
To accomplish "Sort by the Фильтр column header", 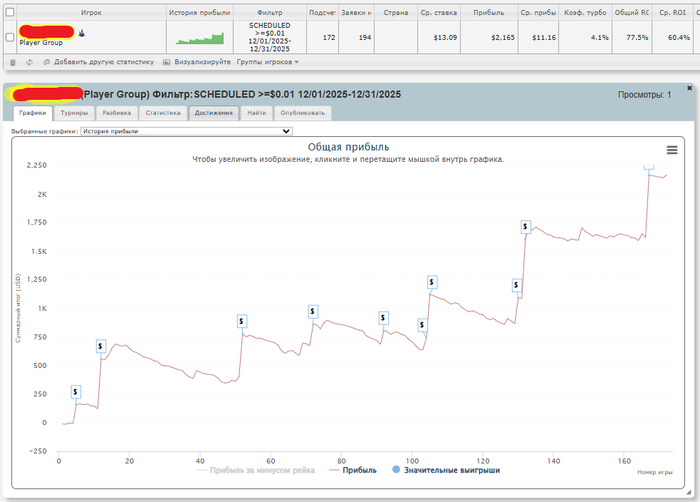I will pos(270,13).
